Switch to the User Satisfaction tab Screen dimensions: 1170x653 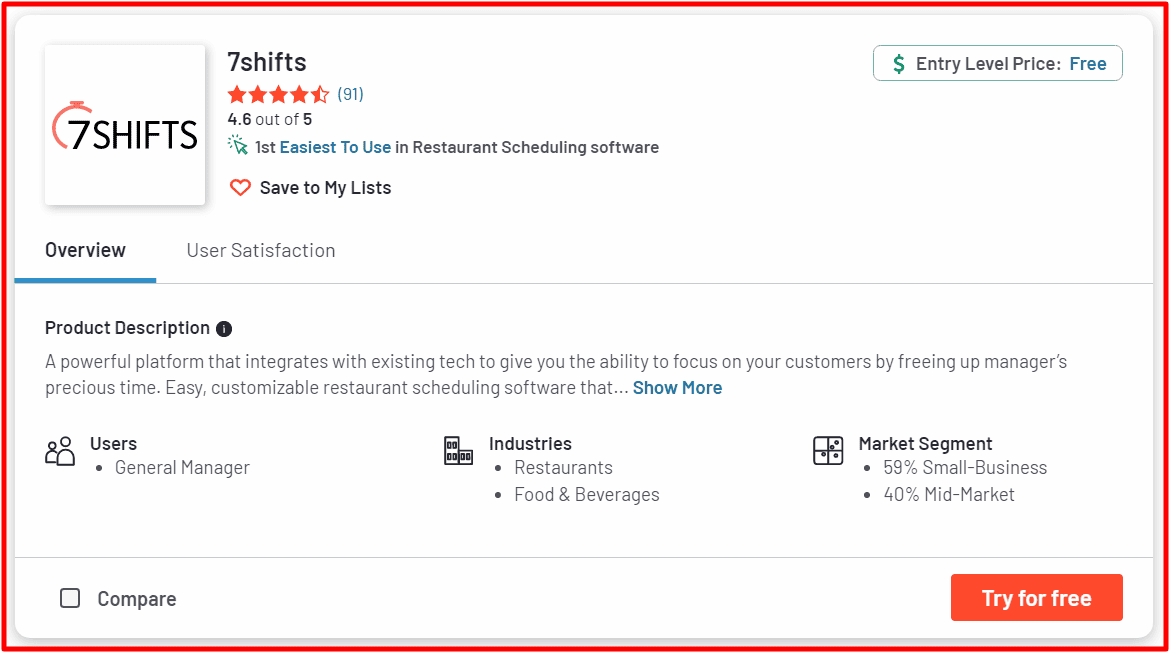click(260, 251)
